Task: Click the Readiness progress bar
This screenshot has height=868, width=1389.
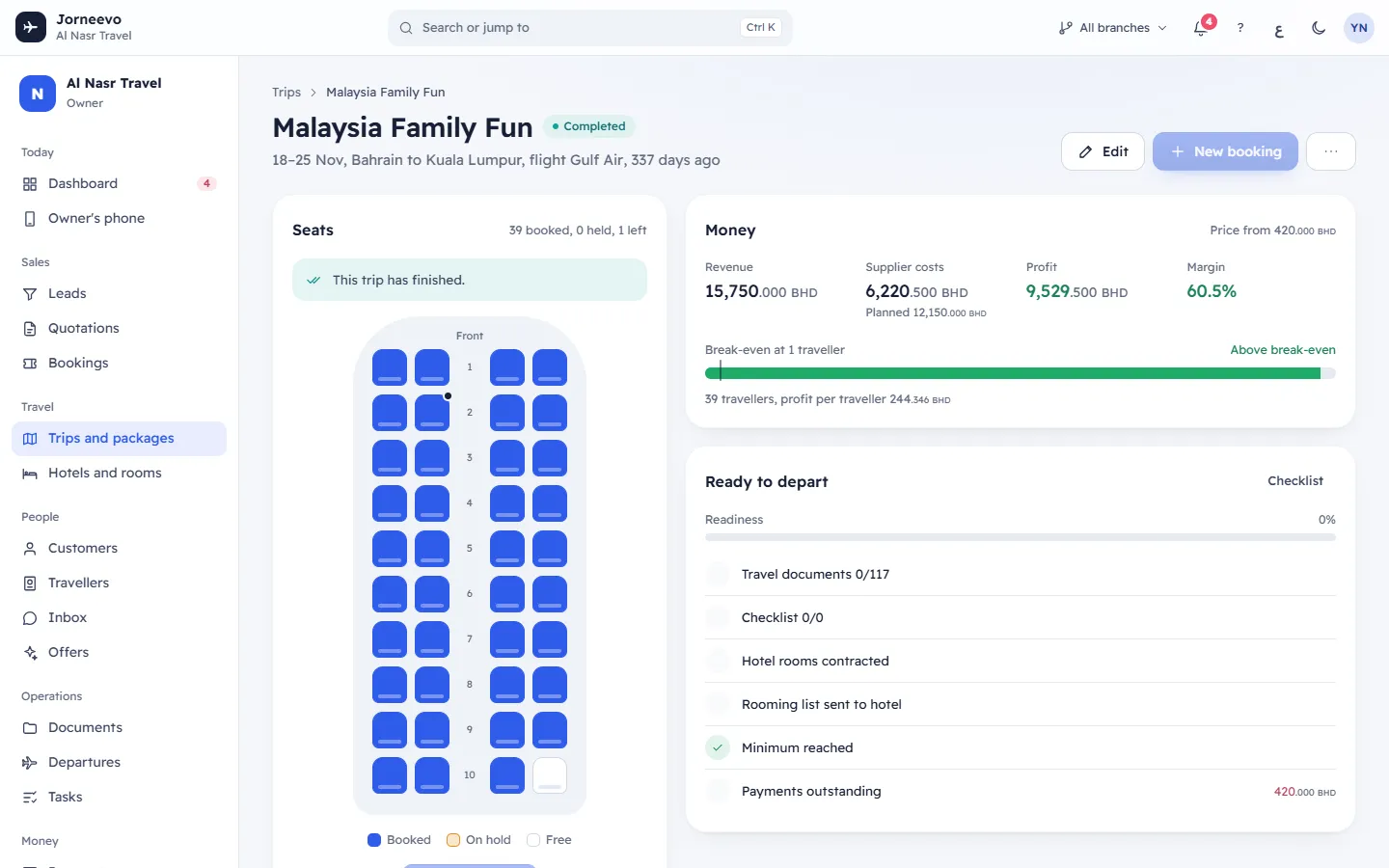Action: tap(1021, 537)
